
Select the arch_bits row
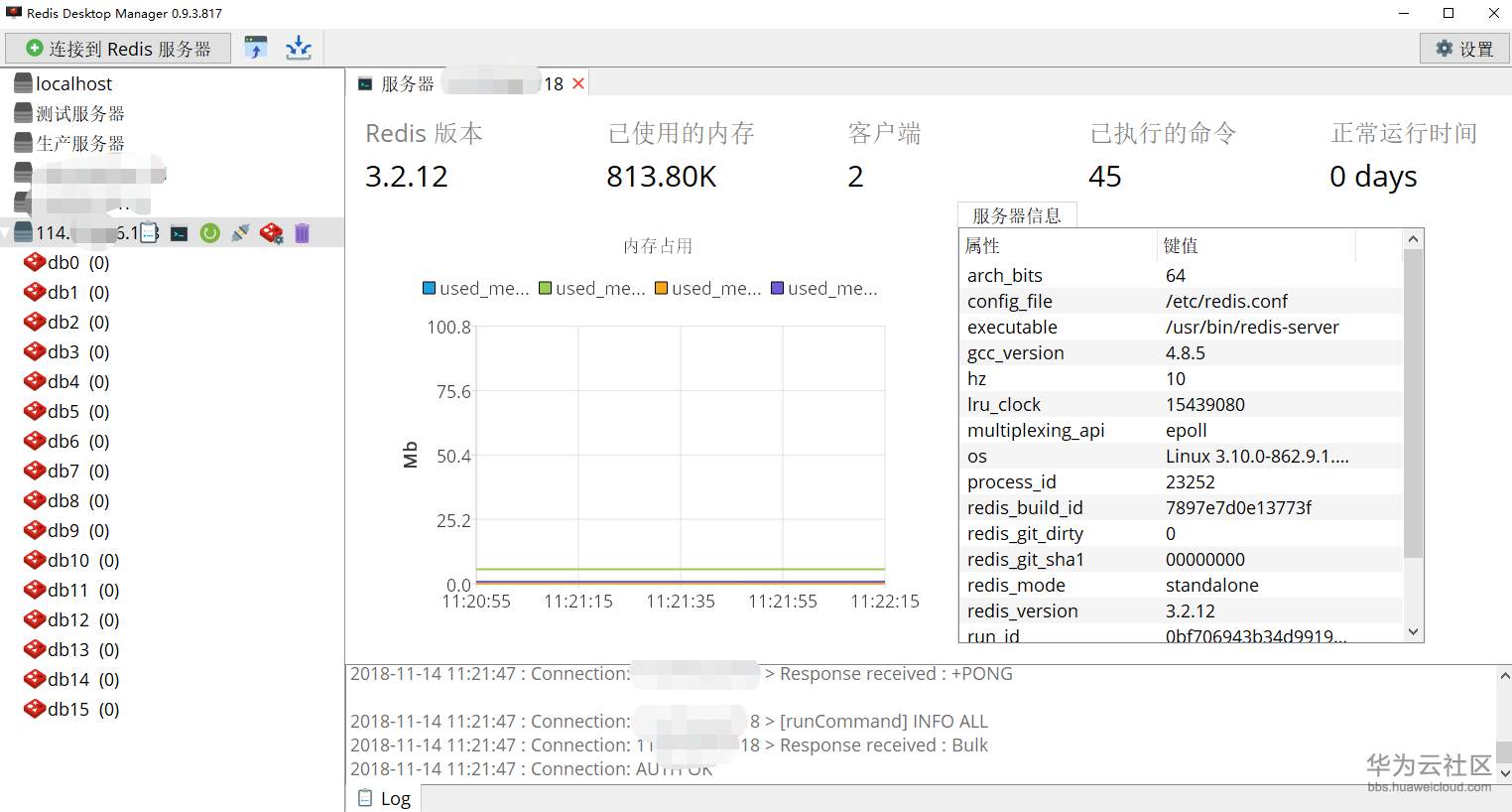point(1182,275)
